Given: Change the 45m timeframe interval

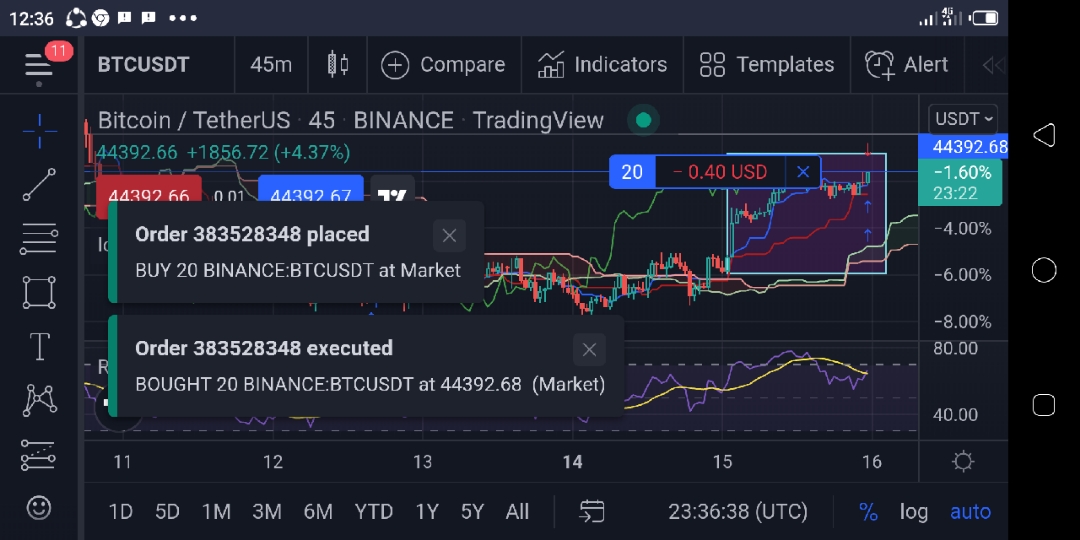Looking at the screenshot, I should coord(271,65).
